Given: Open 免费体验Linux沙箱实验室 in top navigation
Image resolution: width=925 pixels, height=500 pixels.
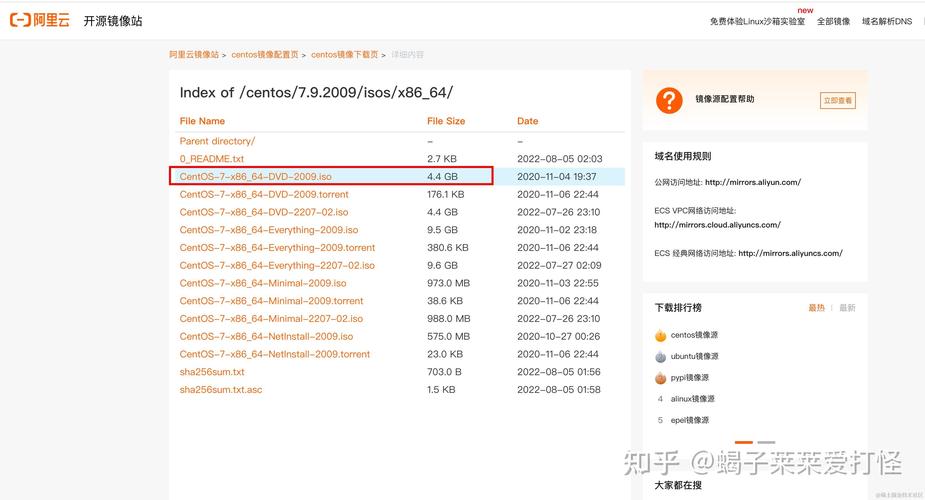Looking at the screenshot, I should [757, 21].
